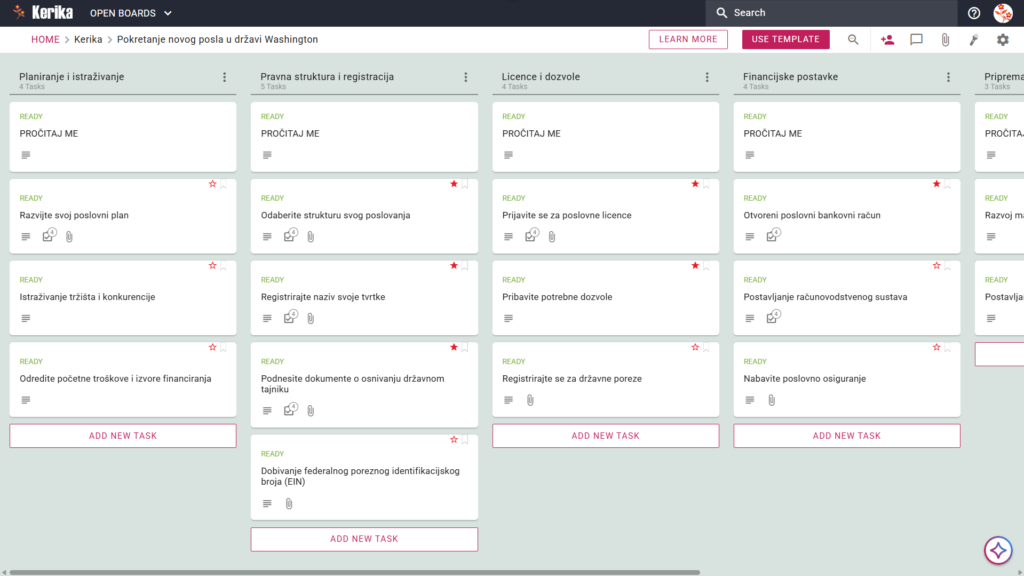Click the Kerika logo
This screenshot has width=1024, height=576.
pyautogui.click(x=43, y=12)
